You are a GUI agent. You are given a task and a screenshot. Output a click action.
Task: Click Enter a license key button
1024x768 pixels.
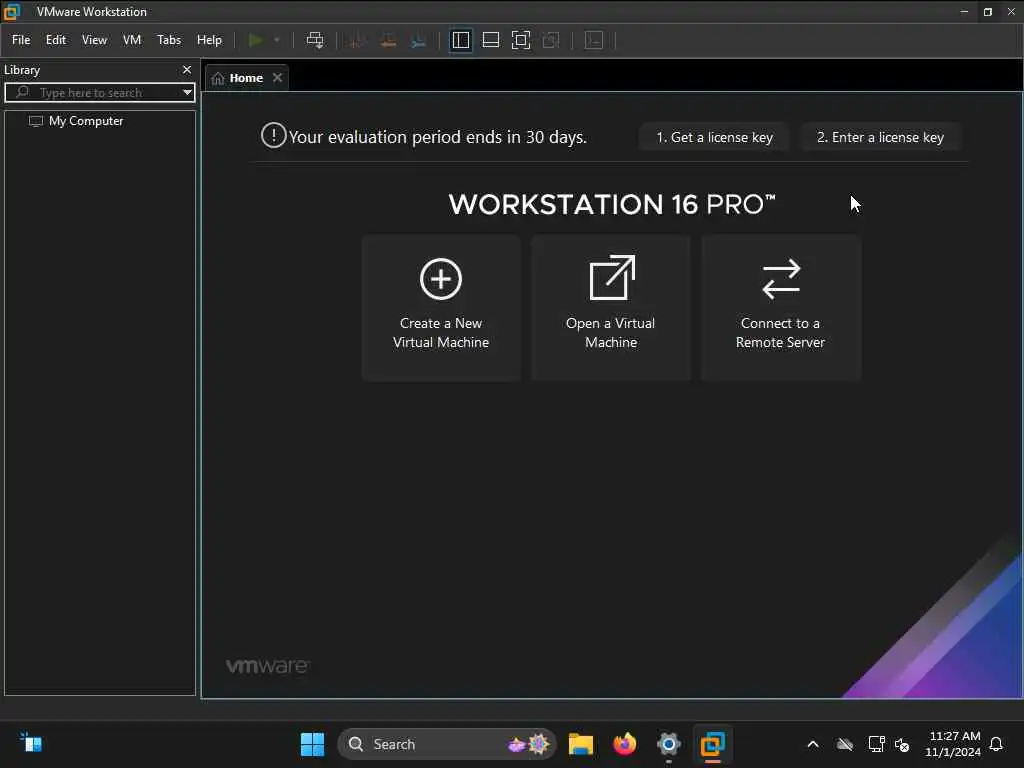click(x=880, y=137)
